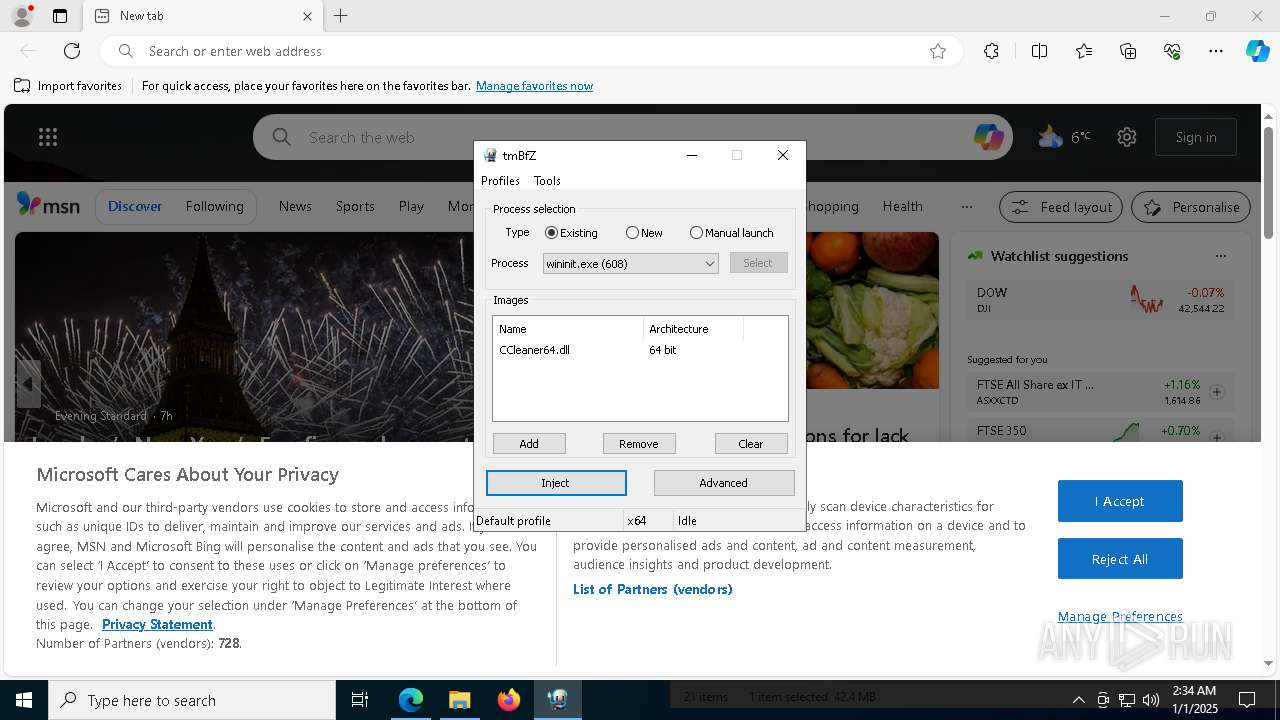The height and width of the screenshot is (720, 1280).
Task: Click Manage favorites now link
Action: pos(534,86)
